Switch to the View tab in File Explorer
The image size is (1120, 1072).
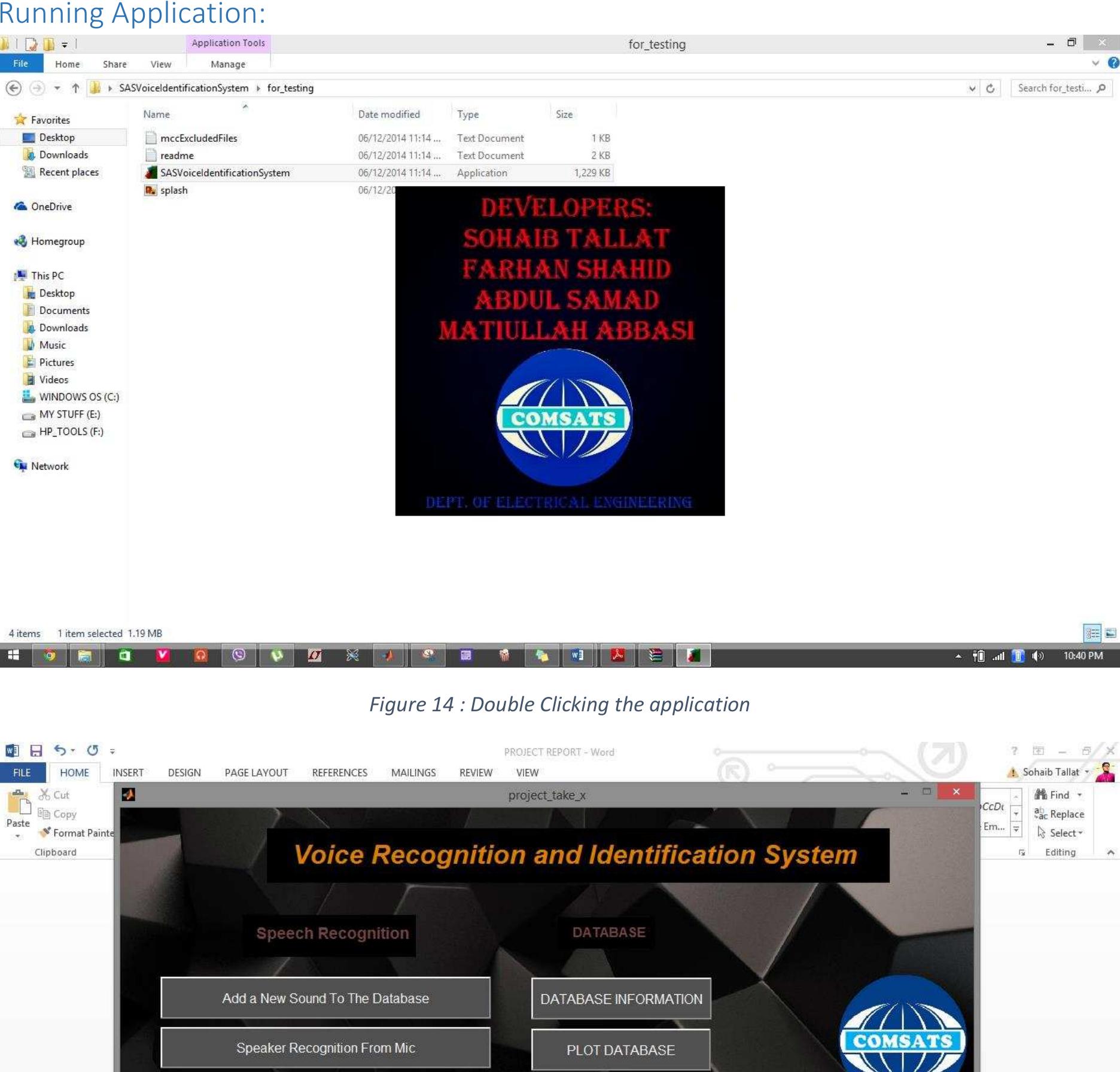(160, 64)
